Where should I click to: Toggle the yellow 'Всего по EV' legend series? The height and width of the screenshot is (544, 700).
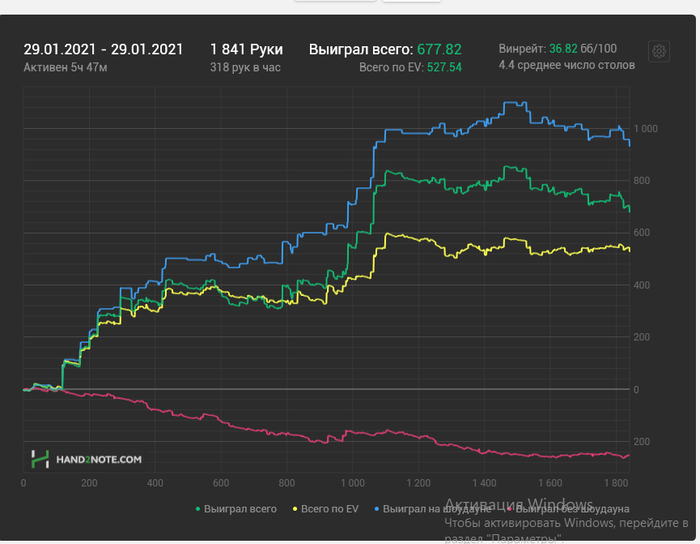325,509
